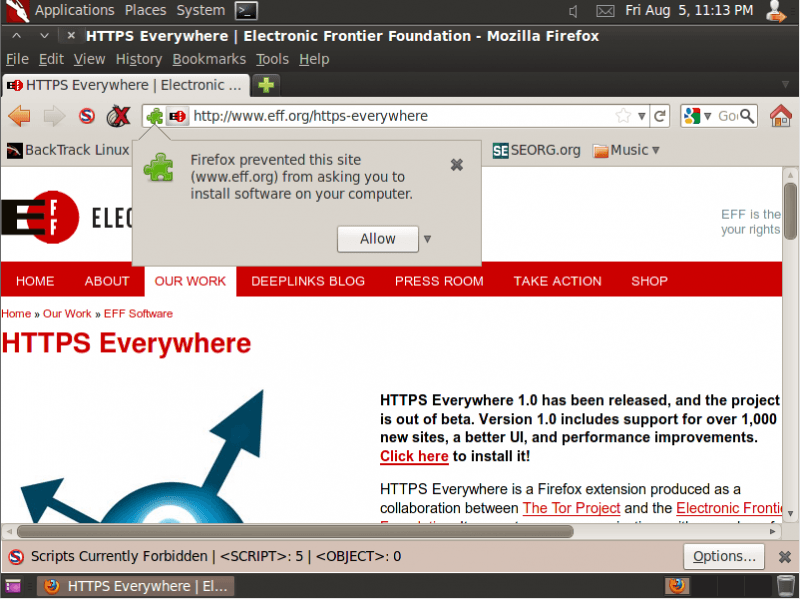Click the Google search engine icon
Image resolution: width=800 pixels, height=600 pixels.
pos(692,116)
